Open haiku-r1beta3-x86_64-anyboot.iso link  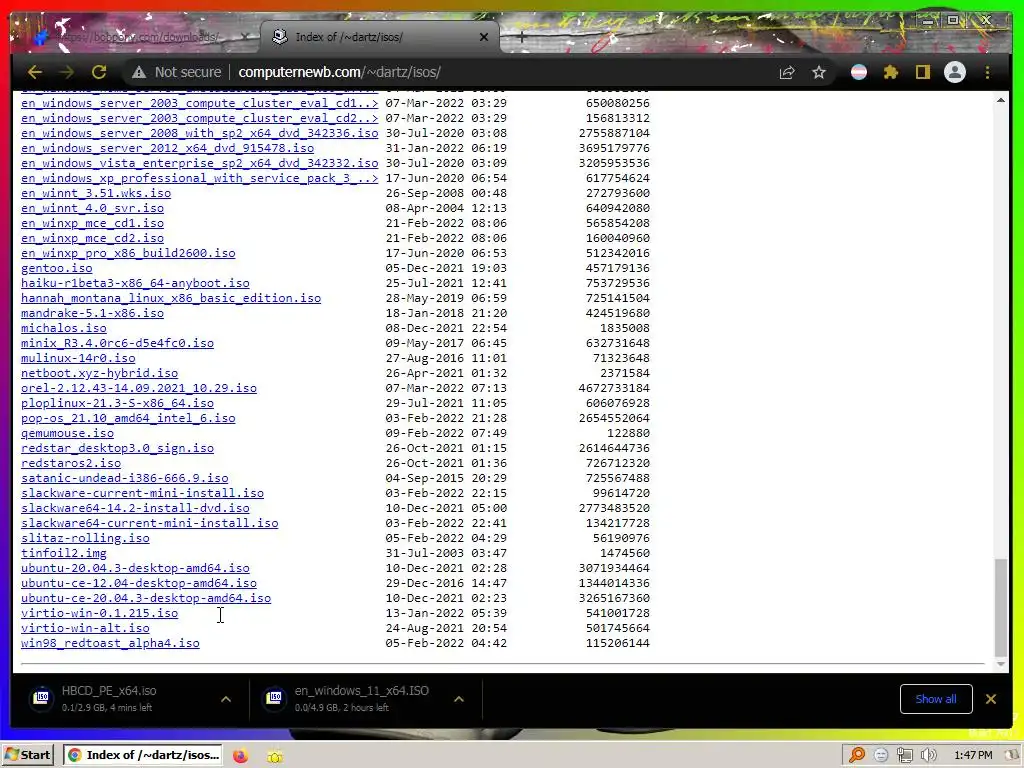[x=135, y=283]
